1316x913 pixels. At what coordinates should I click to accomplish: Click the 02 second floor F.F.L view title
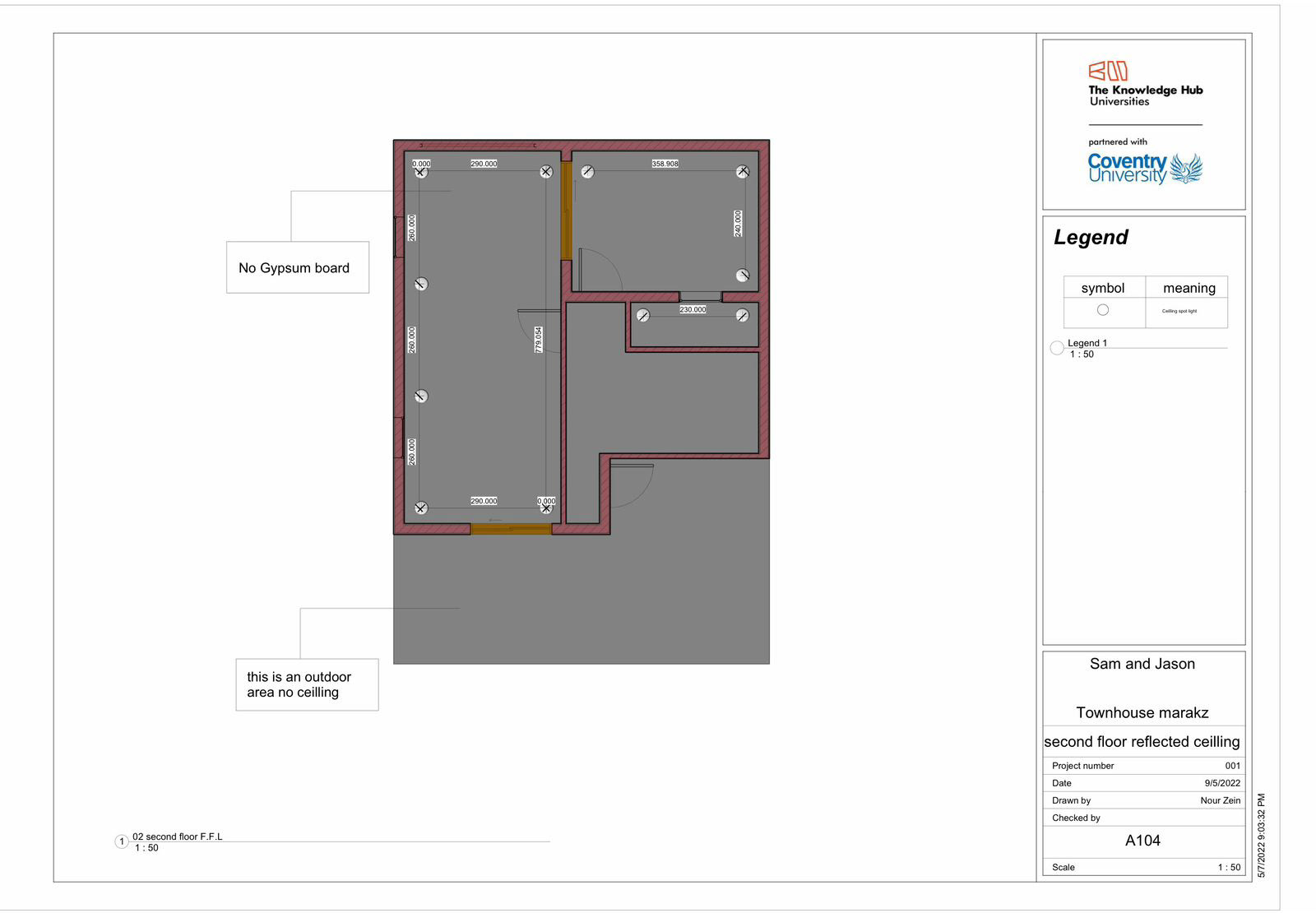click(x=177, y=837)
